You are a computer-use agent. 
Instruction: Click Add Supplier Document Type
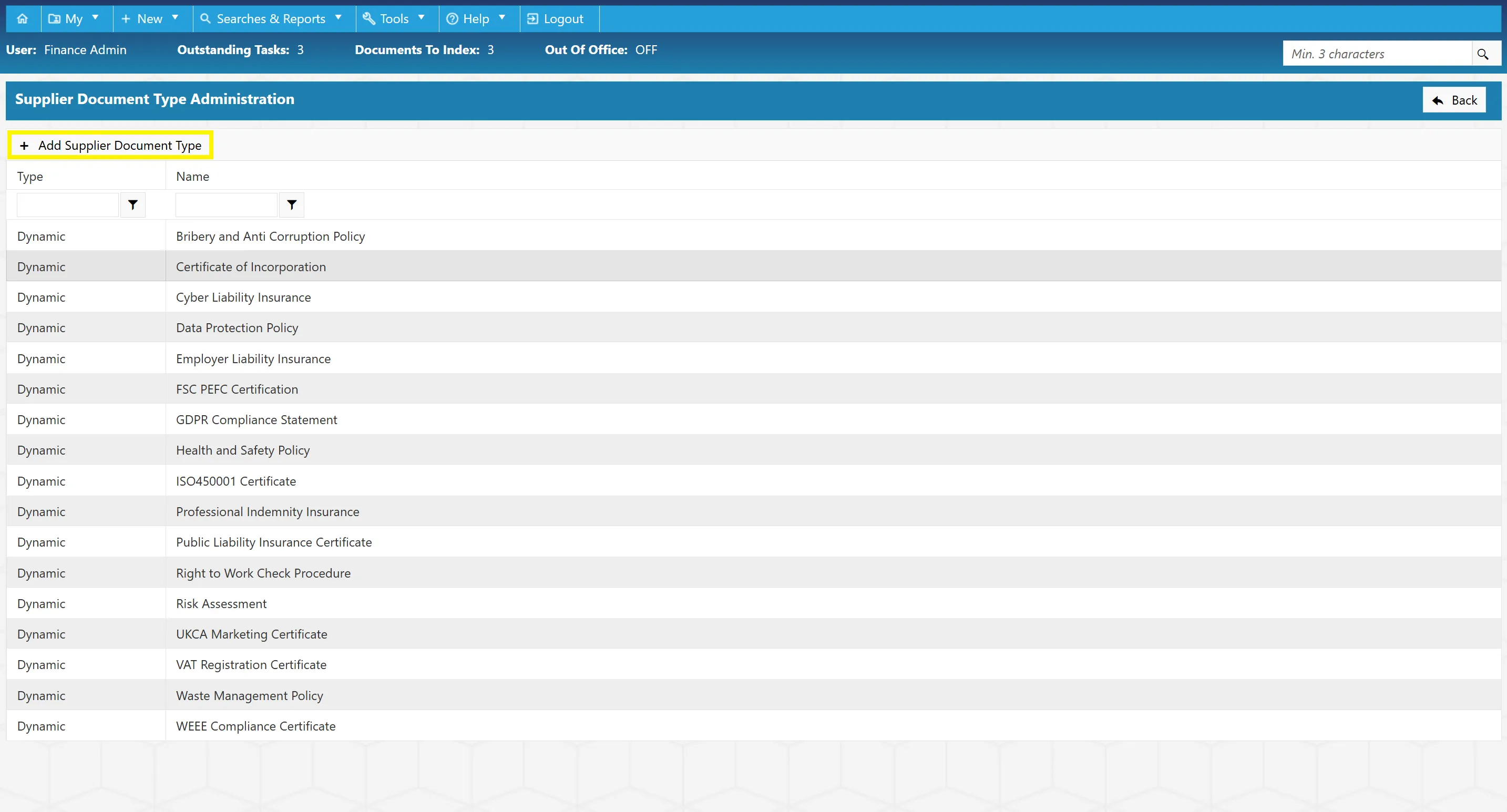click(x=110, y=145)
